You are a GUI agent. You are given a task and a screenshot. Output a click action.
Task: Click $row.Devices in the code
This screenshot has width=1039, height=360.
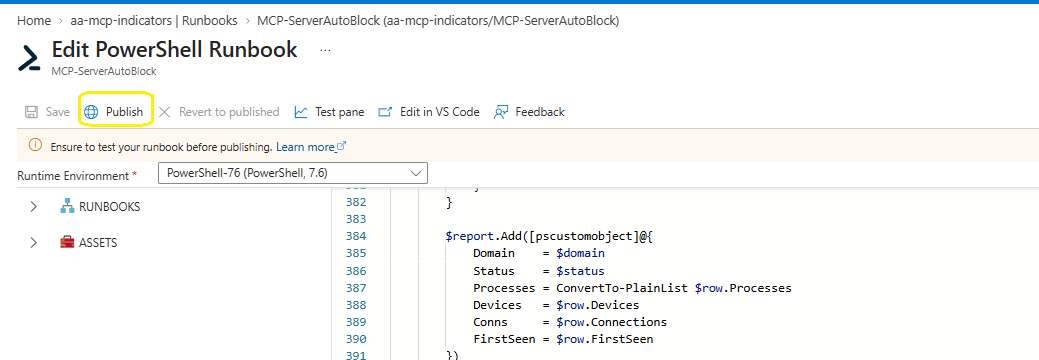tap(598, 305)
